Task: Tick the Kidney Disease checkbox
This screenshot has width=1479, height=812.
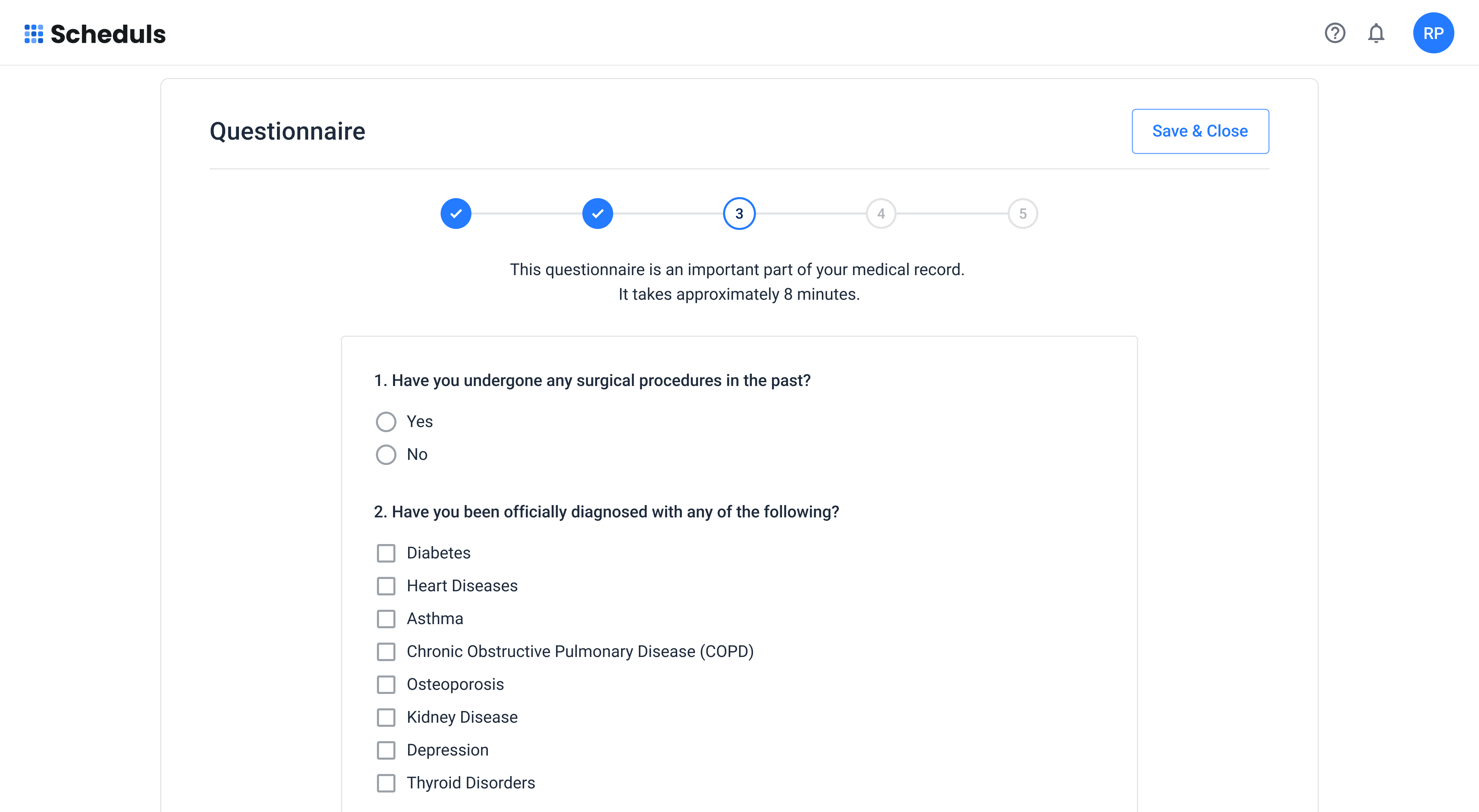Action: coord(386,717)
